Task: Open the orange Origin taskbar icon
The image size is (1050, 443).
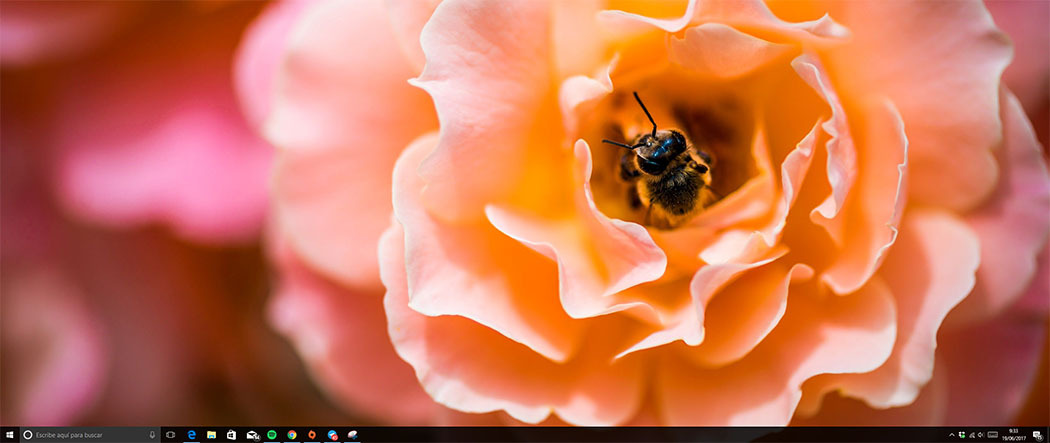Action: click(312, 435)
